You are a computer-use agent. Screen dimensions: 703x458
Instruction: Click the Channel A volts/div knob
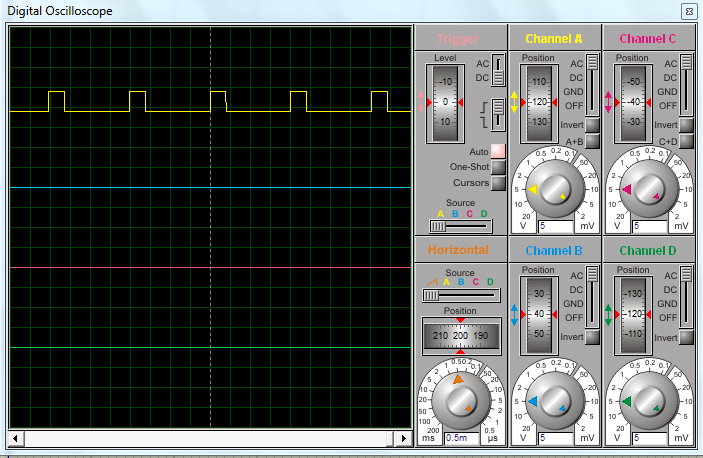click(555, 189)
